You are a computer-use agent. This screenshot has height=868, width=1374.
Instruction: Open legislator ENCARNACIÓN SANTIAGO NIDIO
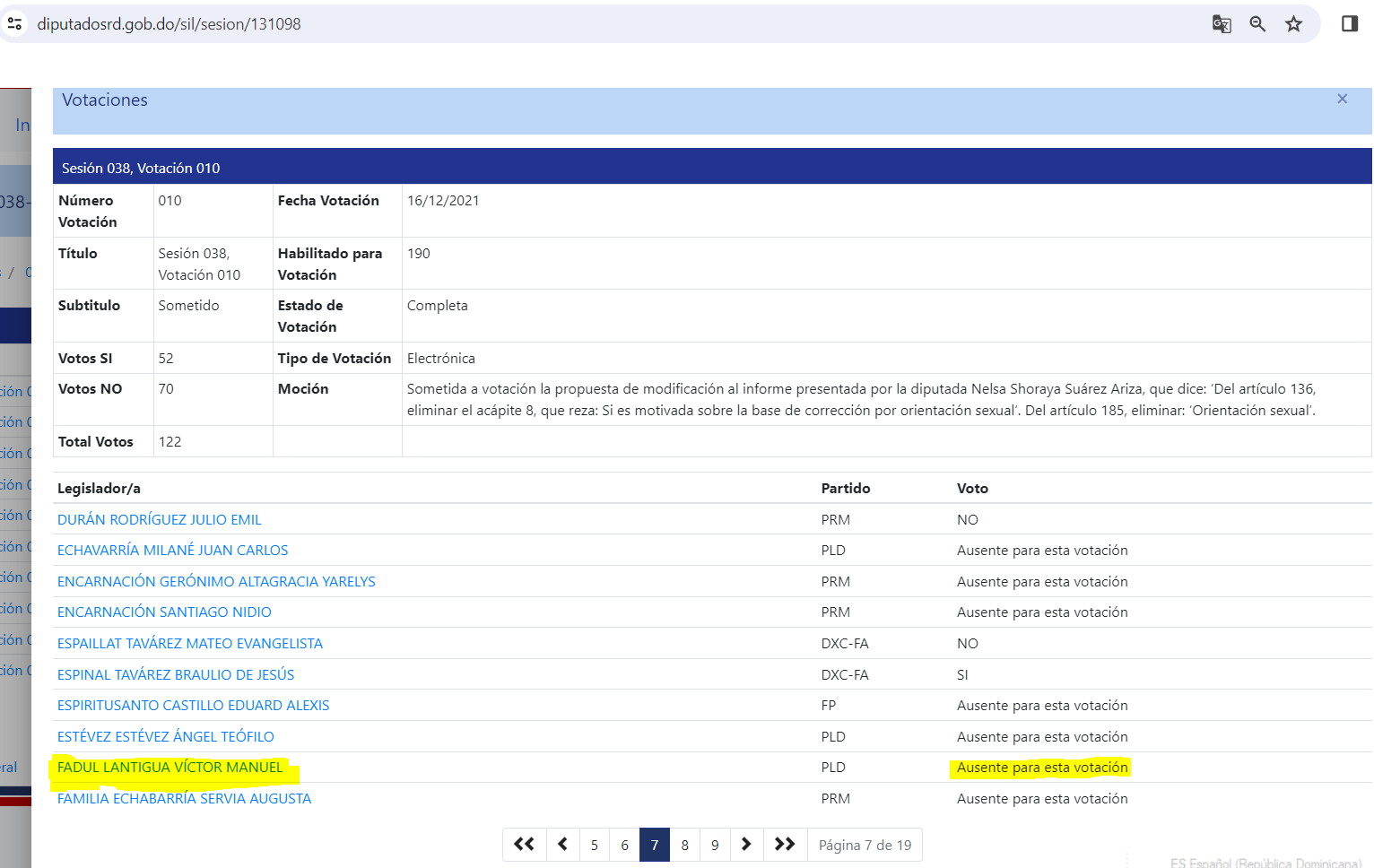tap(164, 612)
